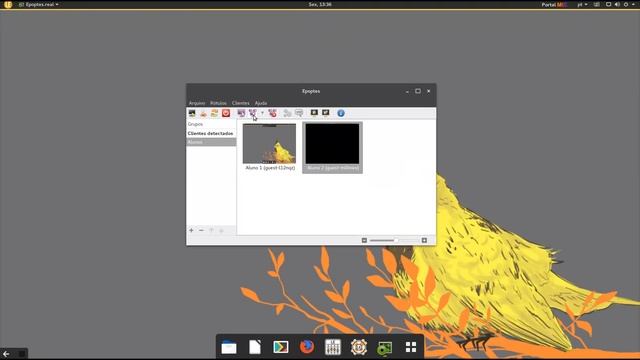This screenshot has width=640, height=360.
Task: Open the Files manager in the dock
Action: [229, 347]
